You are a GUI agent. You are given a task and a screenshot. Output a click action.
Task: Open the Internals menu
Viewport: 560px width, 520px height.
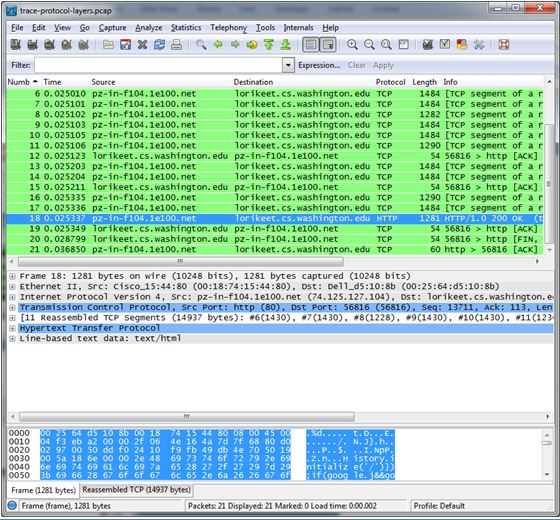(299, 28)
